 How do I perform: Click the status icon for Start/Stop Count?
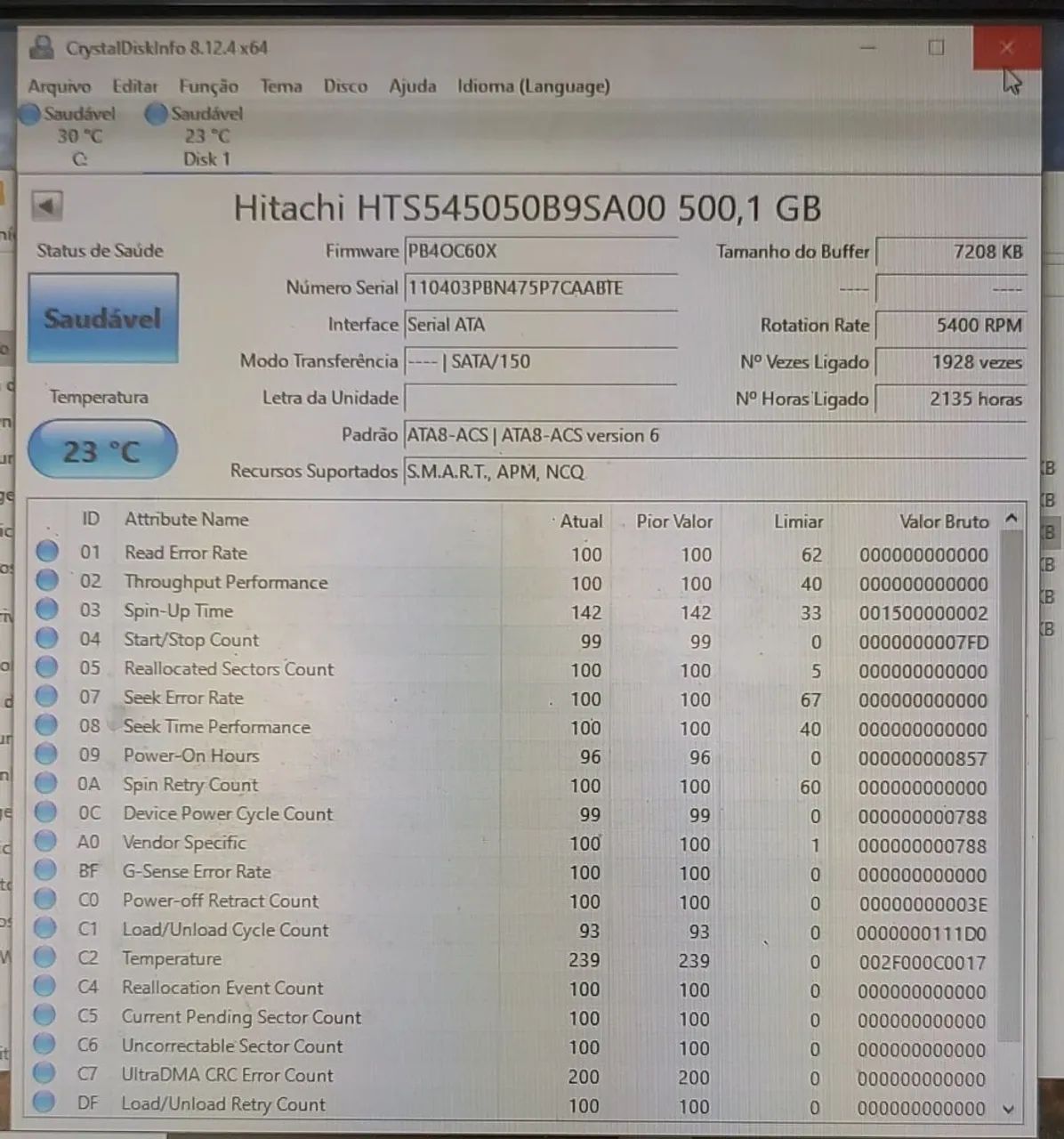point(47,638)
